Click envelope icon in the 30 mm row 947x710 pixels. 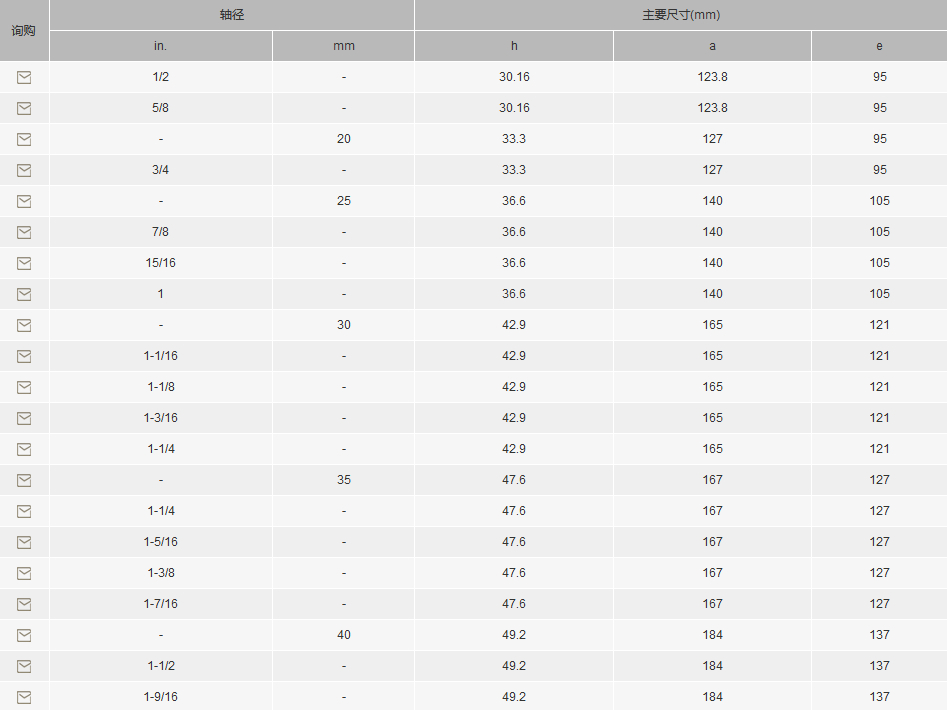point(24,325)
